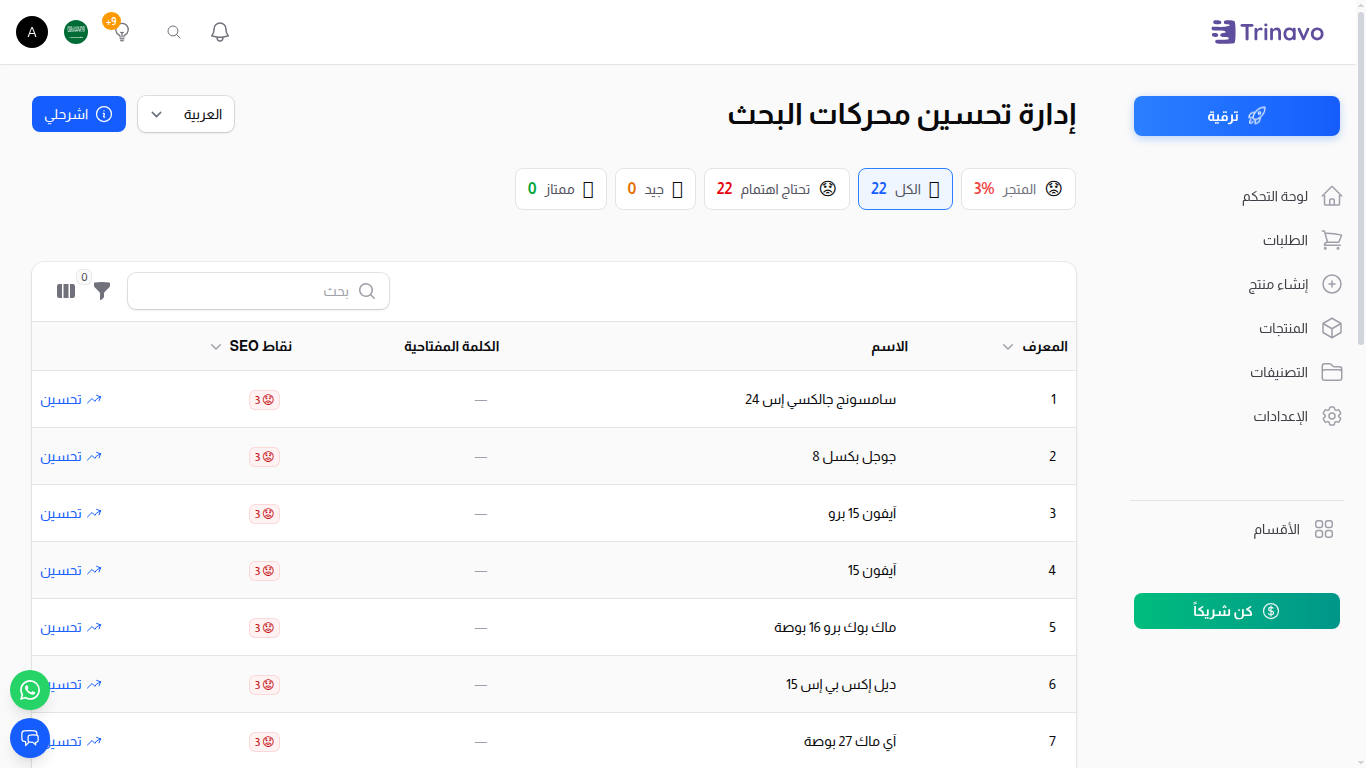The height and width of the screenshot is (768, 1366).
Task: Open الأقسام in the sidebar
Action: pyautogui.click(x=1277, y=529)
